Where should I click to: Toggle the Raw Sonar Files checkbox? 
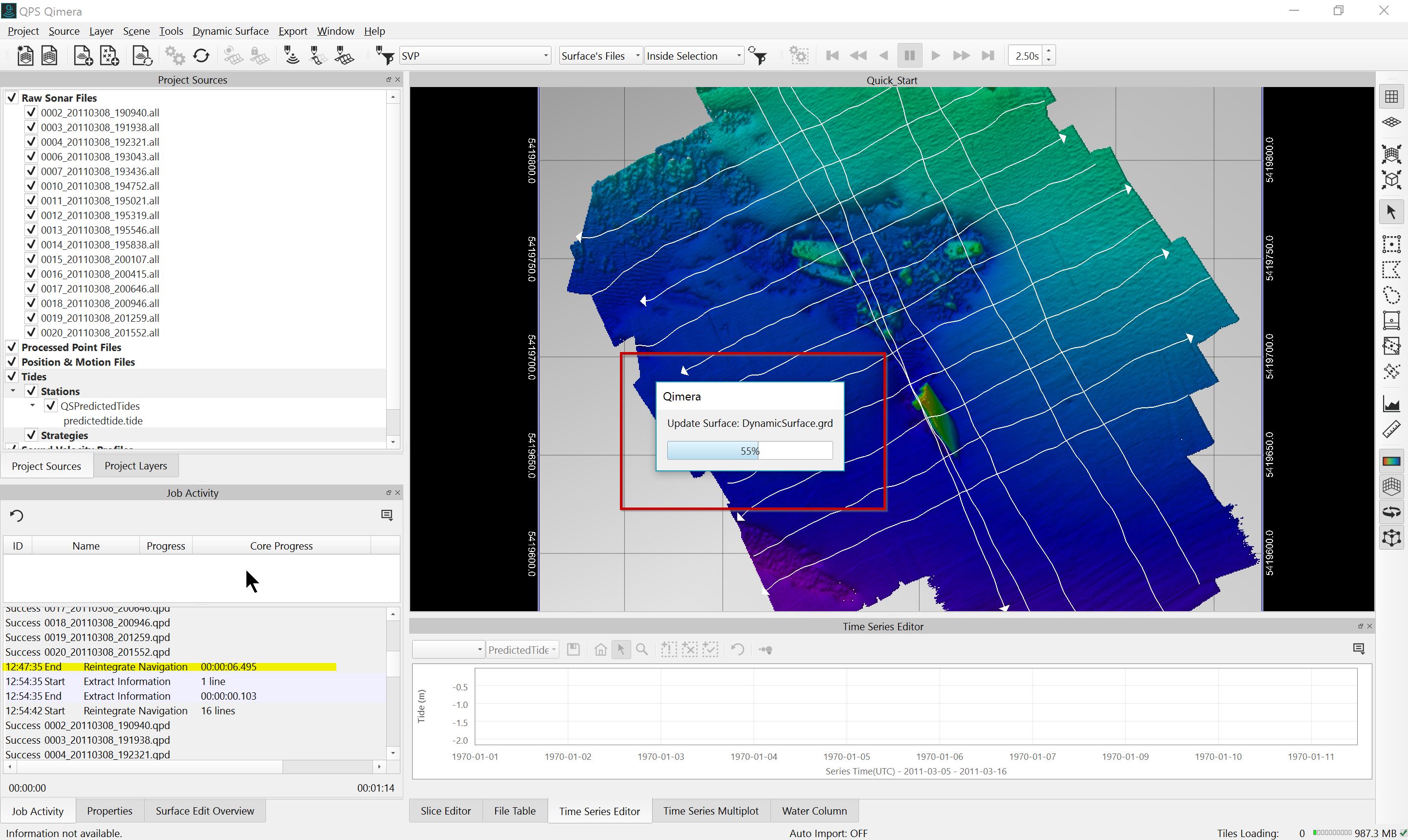(x=12, y=97)
